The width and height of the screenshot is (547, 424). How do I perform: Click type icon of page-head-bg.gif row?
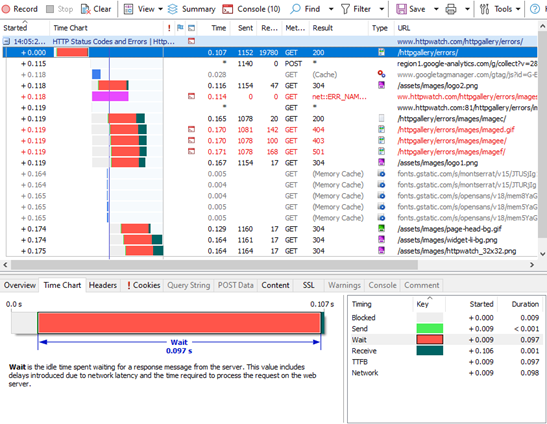(x=381, y=229)
